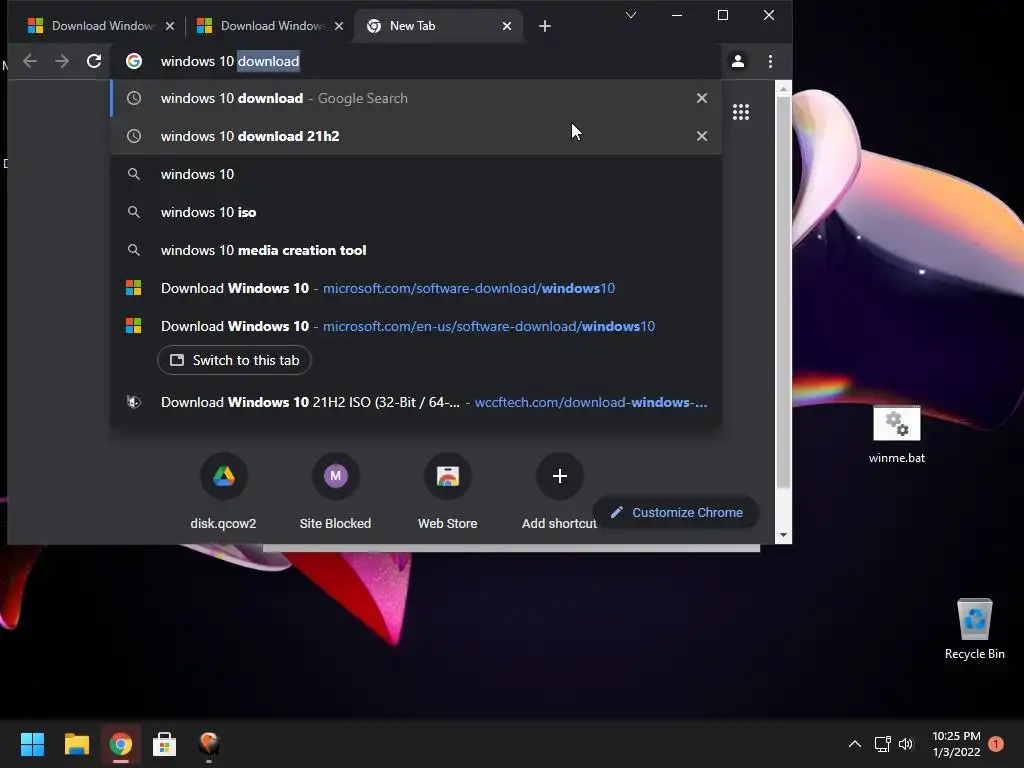
Task: Show hidden system tray icons
Action: [855, 744]
